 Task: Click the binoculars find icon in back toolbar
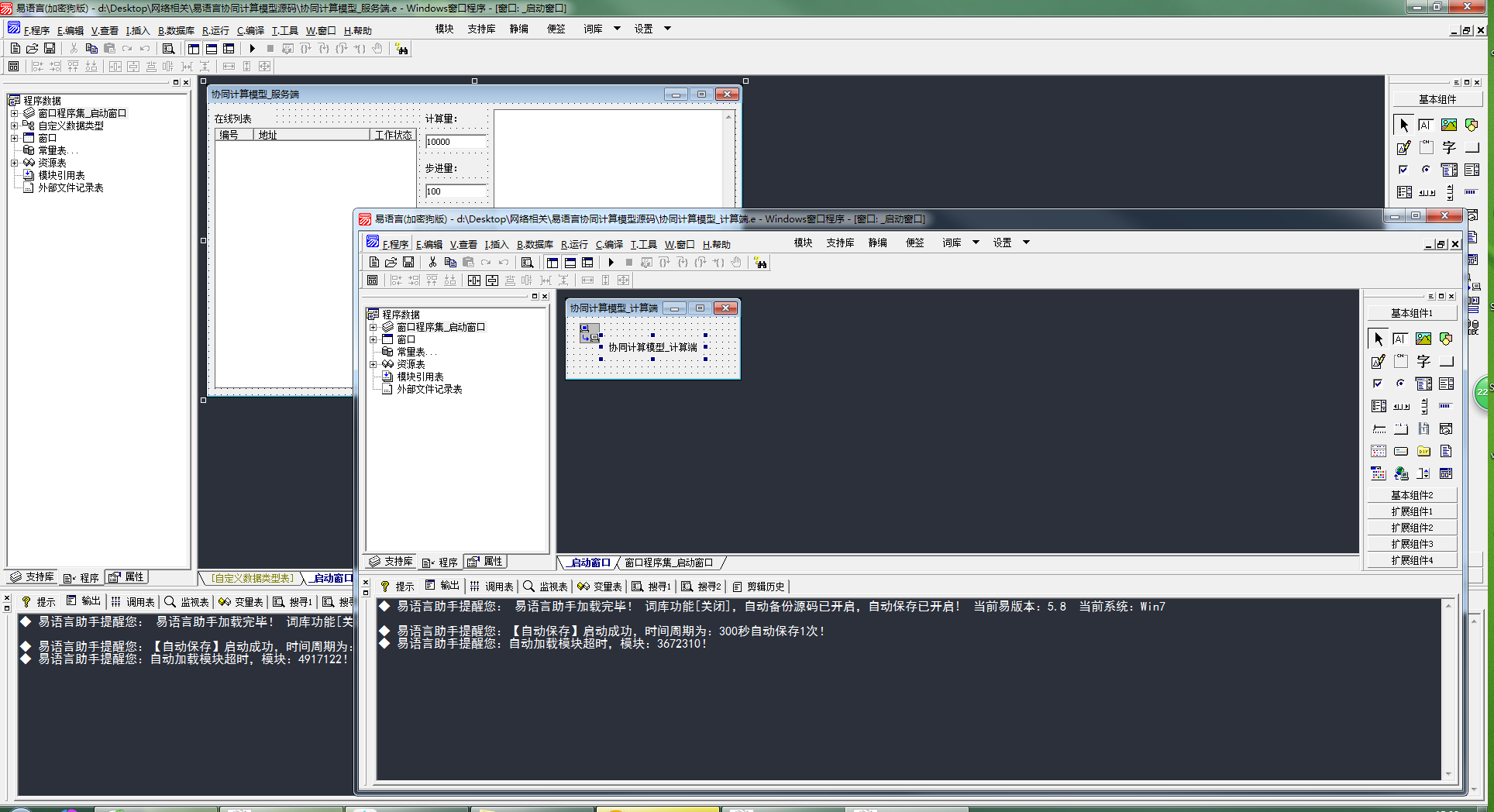click(x=401, y=49)
